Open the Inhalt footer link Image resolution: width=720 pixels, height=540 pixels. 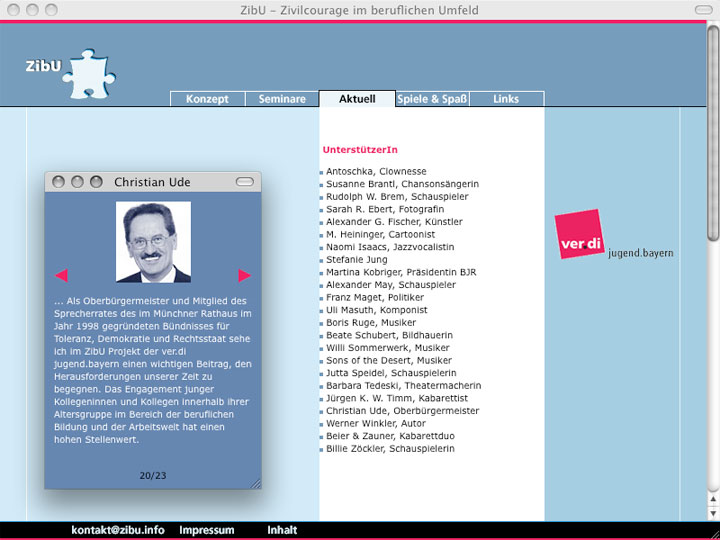coord(282,530)
